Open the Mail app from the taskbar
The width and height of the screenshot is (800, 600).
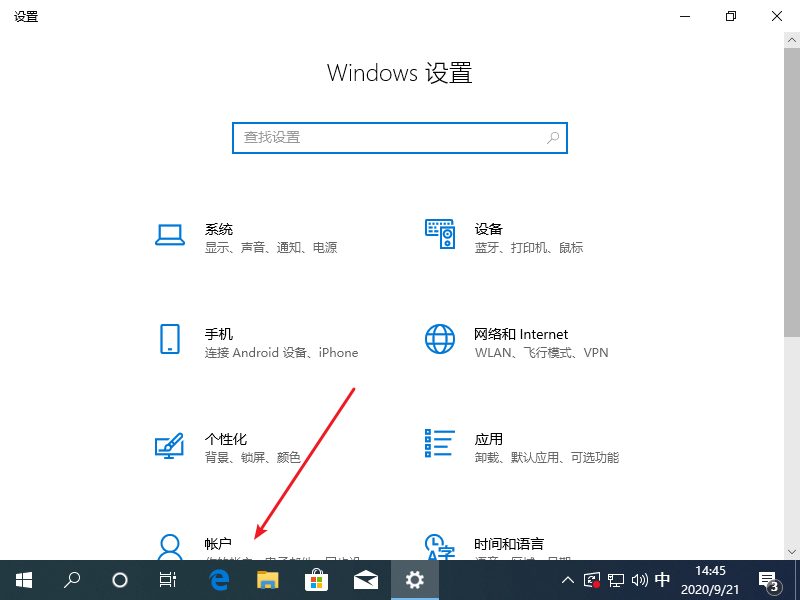click(366, 580)
